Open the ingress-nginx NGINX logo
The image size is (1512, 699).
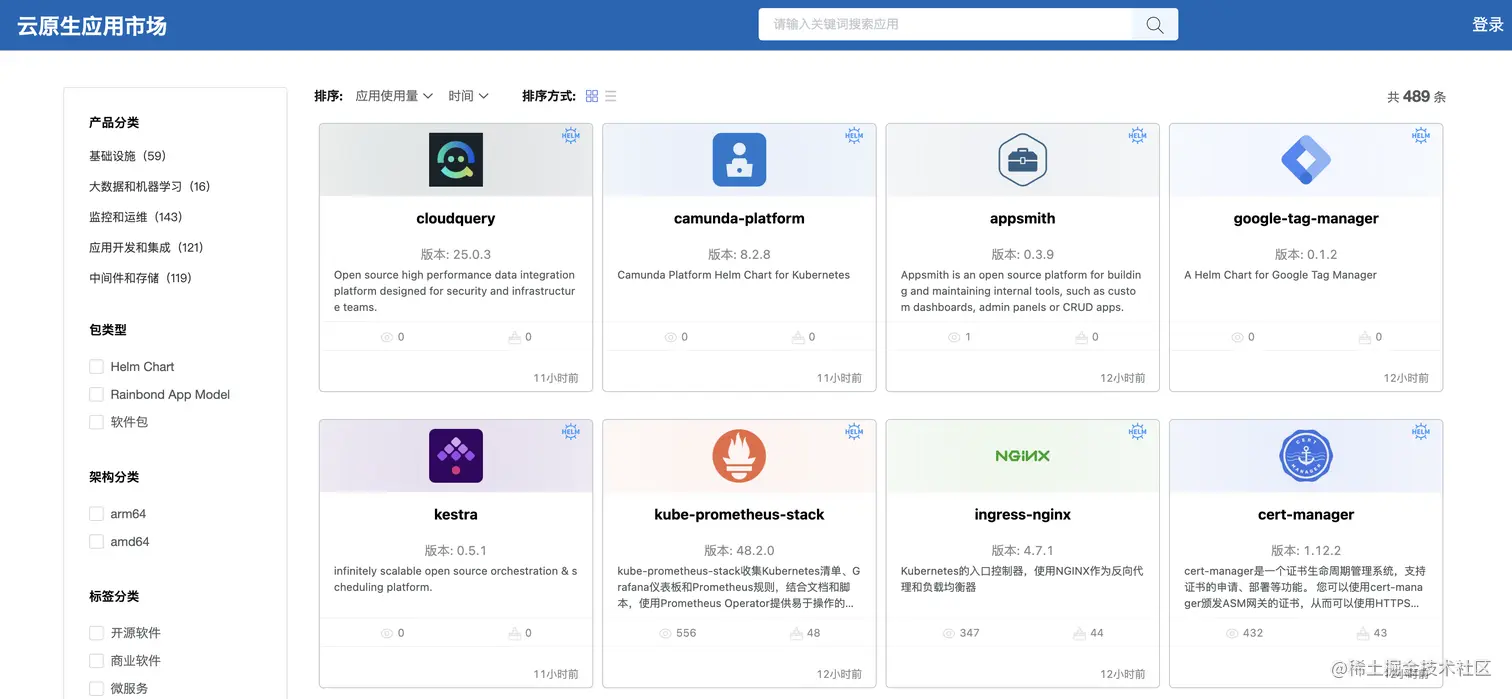pos(1022,456)
